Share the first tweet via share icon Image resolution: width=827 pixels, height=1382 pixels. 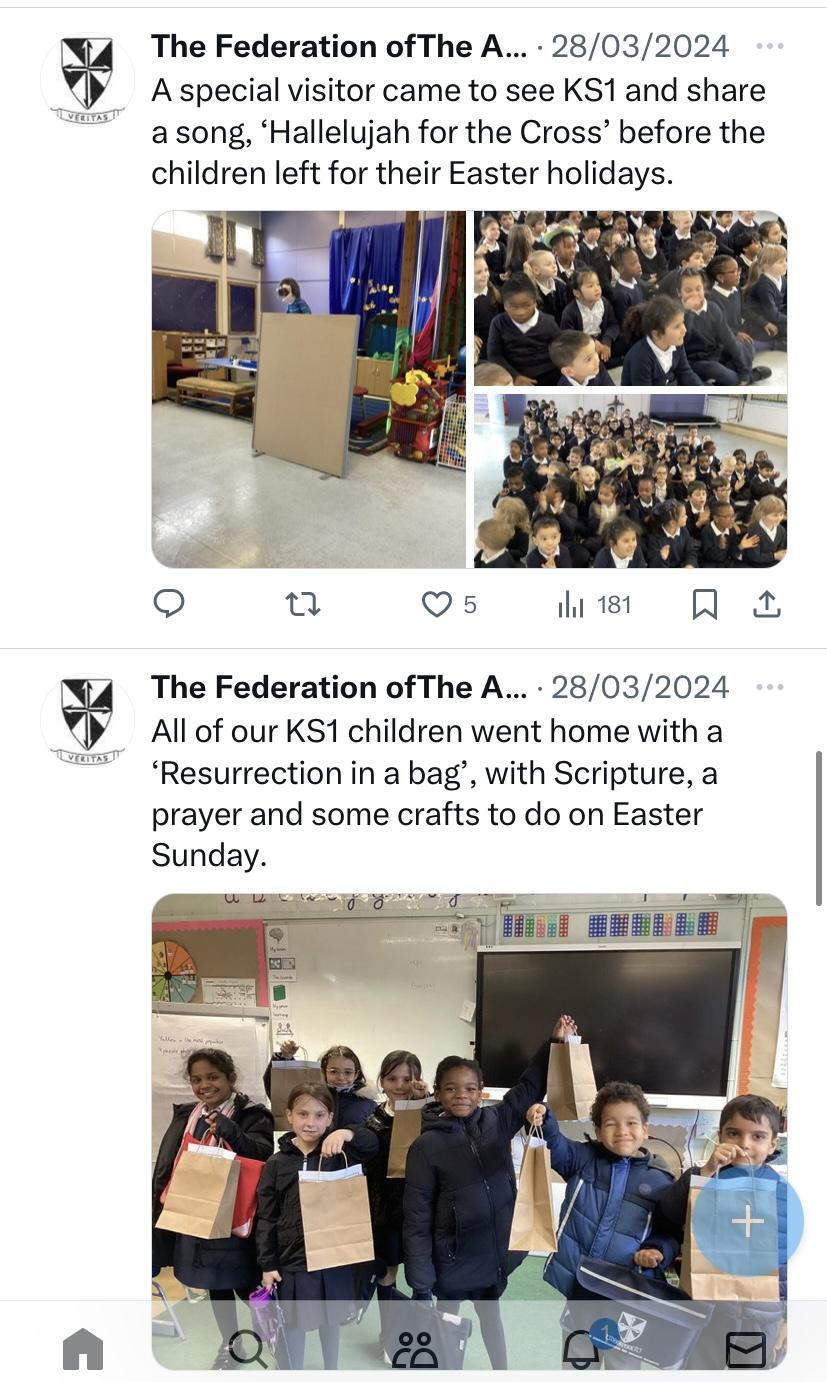pyautogui.click(x=766, y=604)
